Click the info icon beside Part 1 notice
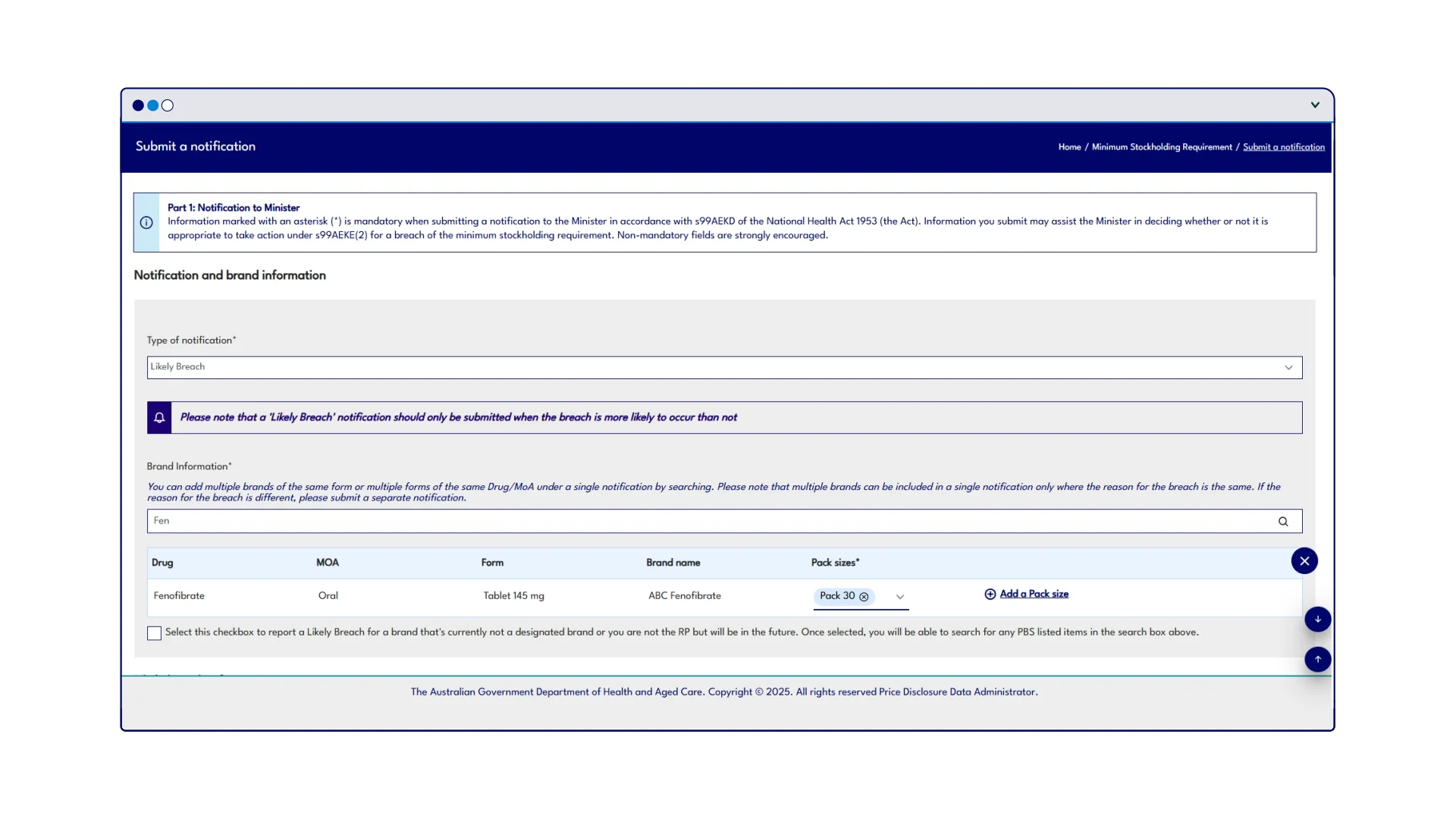 (146, 222)
